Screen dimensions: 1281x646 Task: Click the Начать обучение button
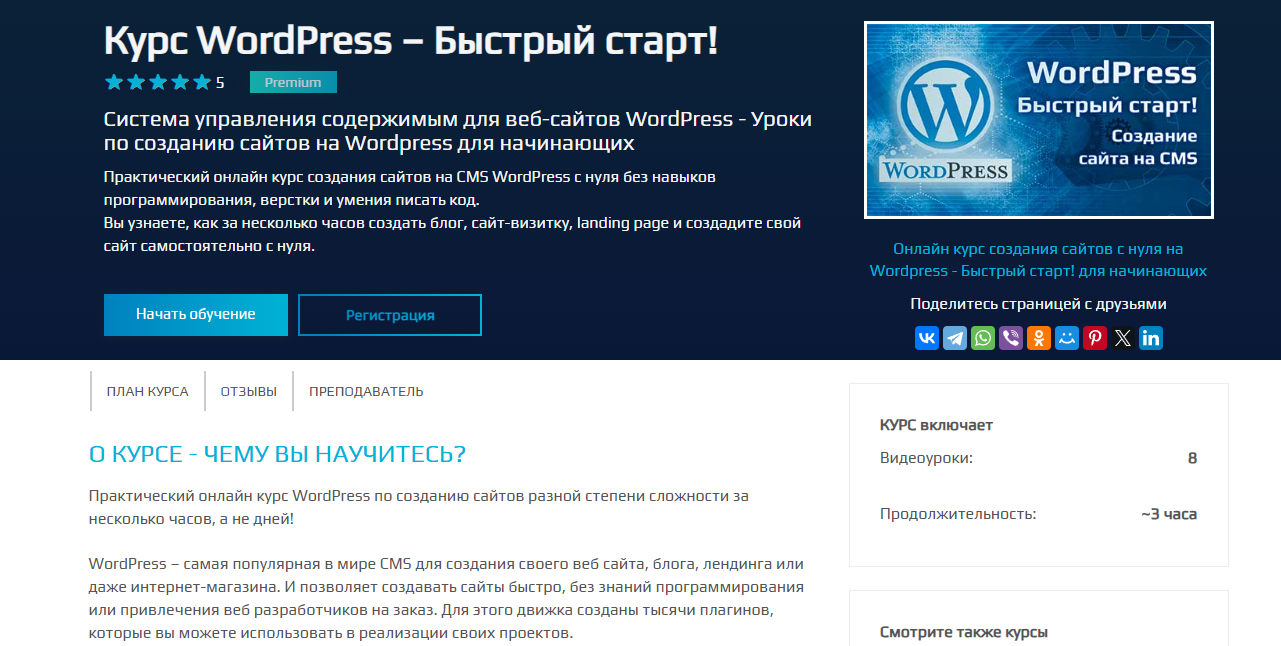[x=196, y=314]
